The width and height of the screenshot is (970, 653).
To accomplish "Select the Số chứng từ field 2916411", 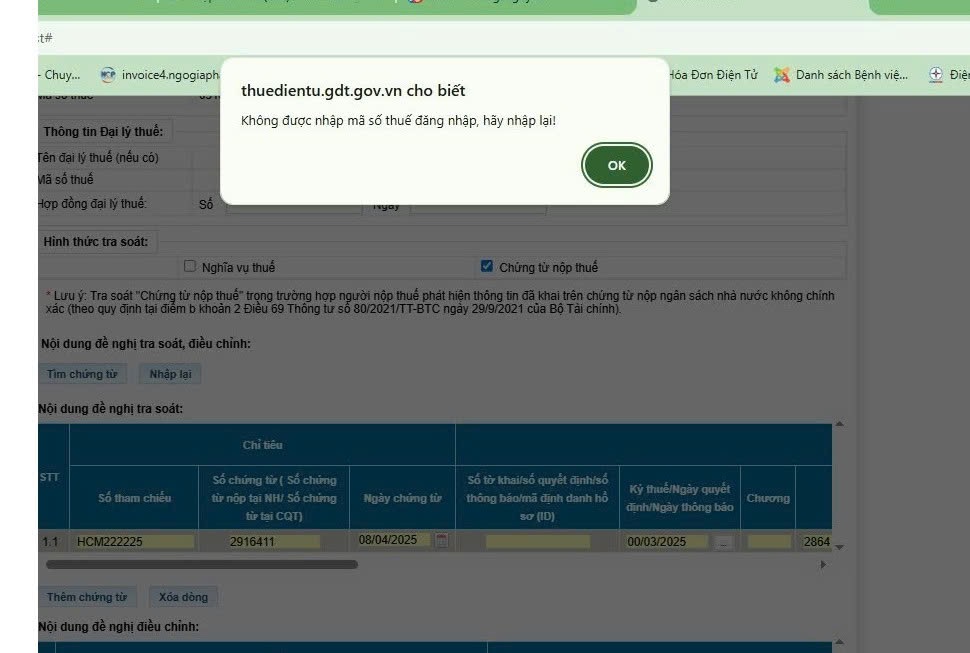I will (x=273, y=542).
